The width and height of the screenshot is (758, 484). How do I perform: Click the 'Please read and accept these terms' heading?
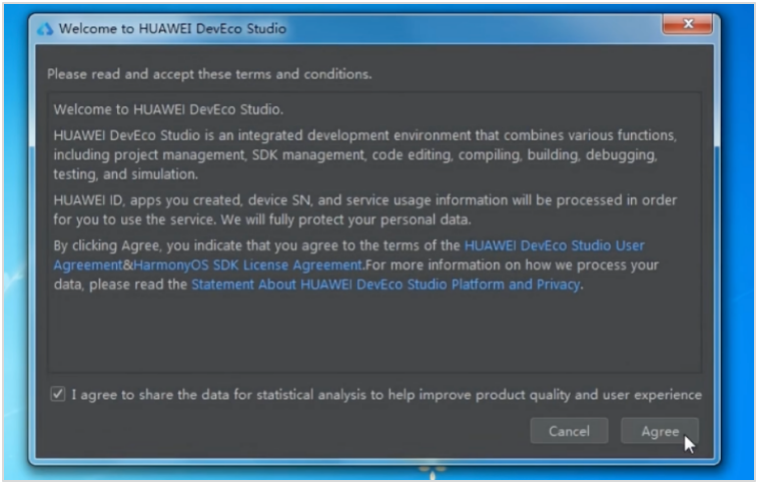tap(210, 74)
